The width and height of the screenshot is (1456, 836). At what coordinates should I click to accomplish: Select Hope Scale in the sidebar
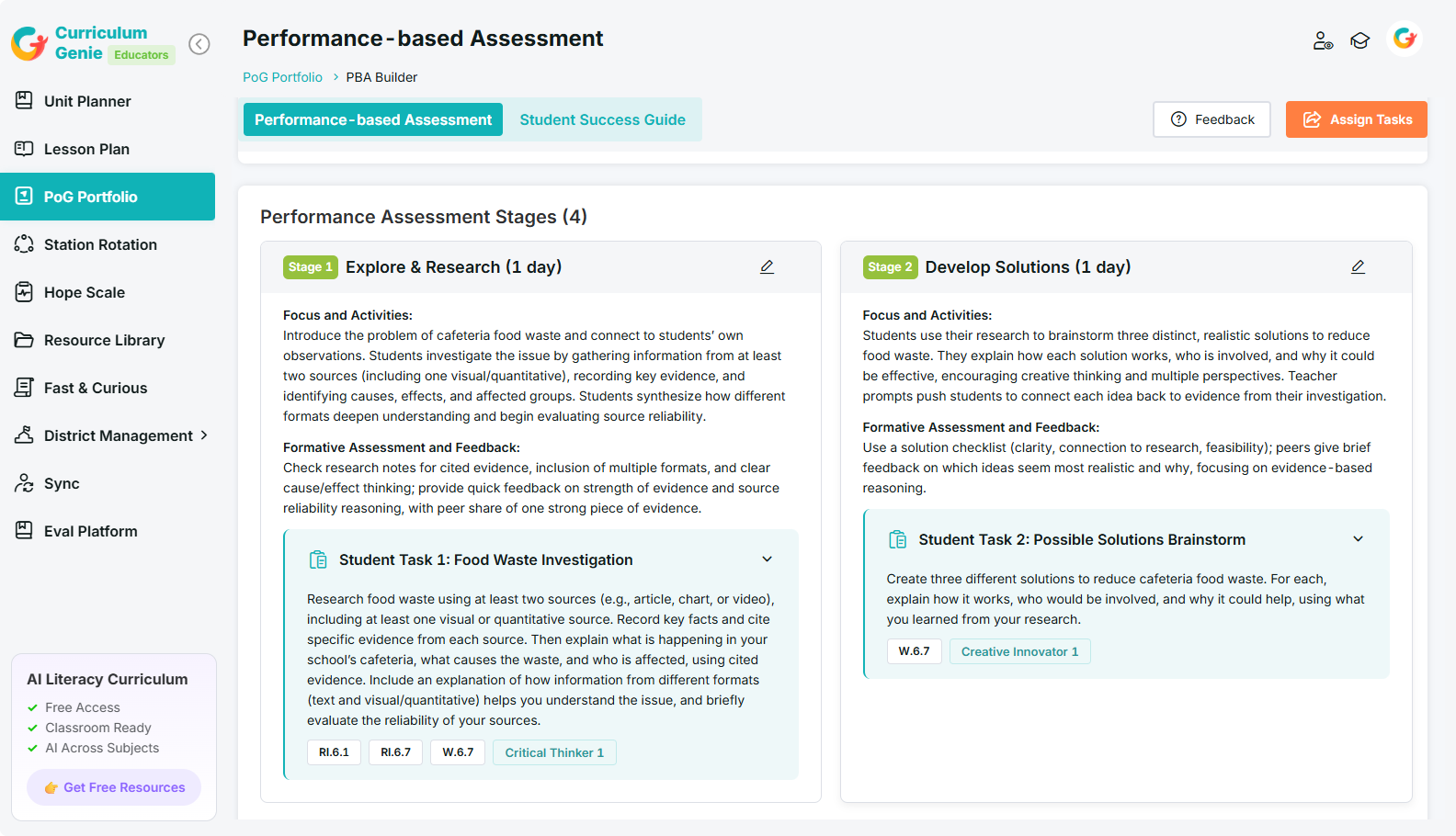coord(108,292)
